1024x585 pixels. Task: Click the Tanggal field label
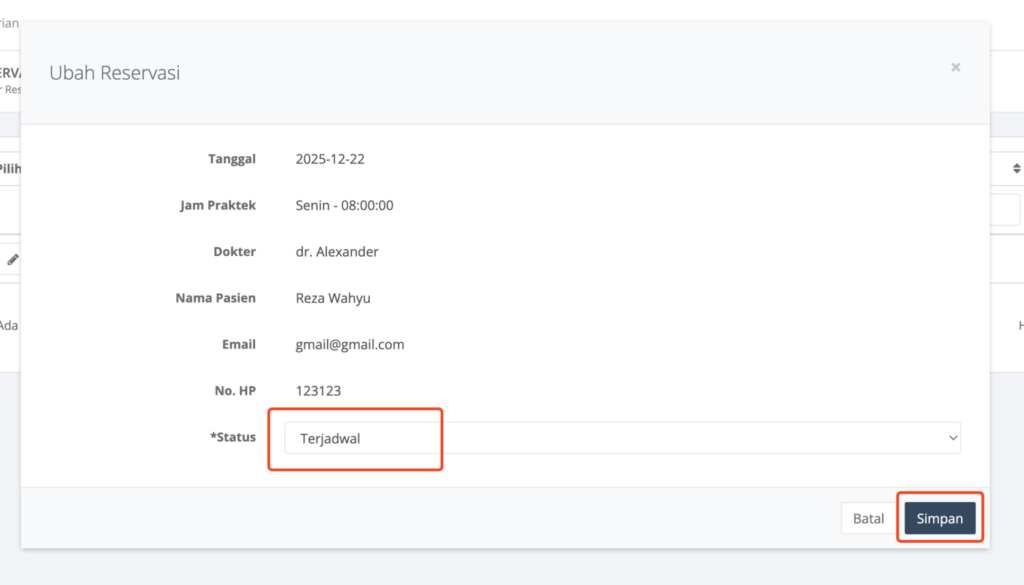click(x=231, y=159)
